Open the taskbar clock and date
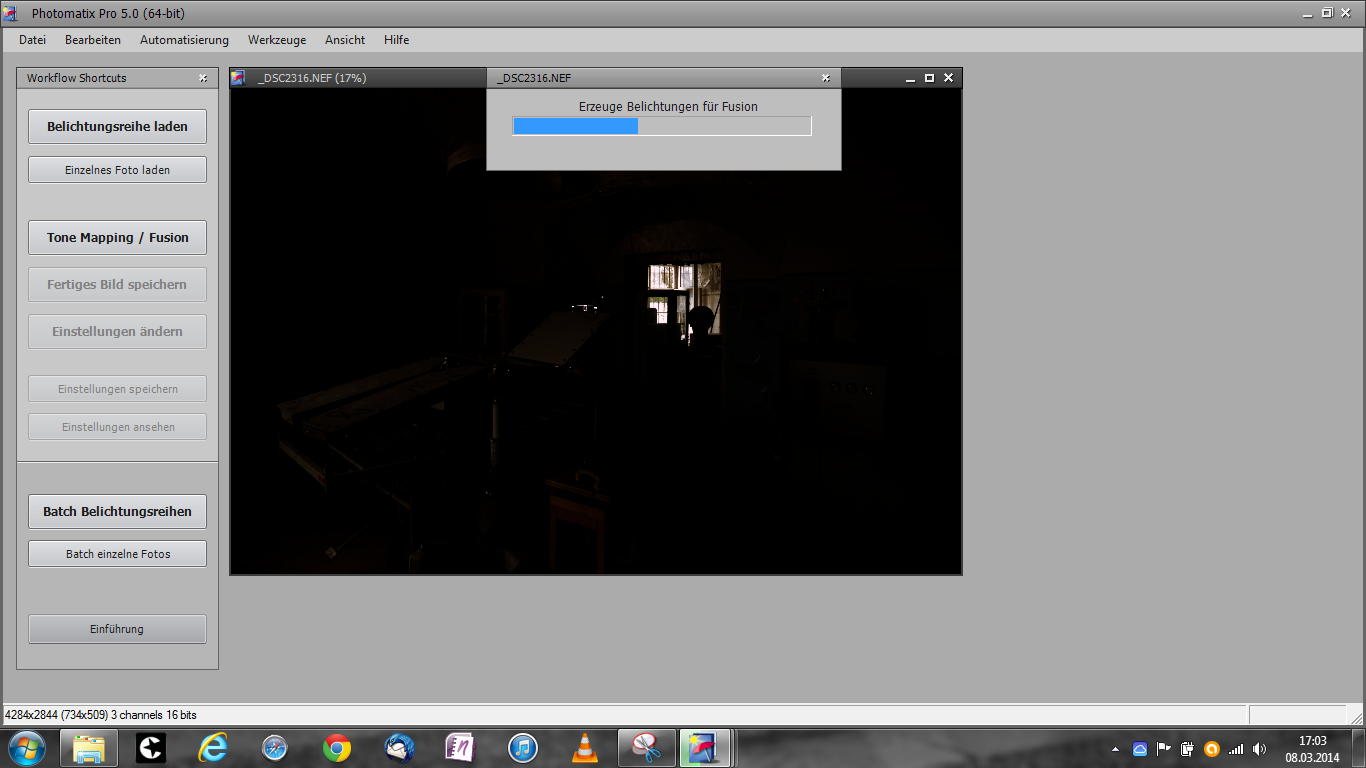This screenshot has width=1366, height=768. [1312, 749]
